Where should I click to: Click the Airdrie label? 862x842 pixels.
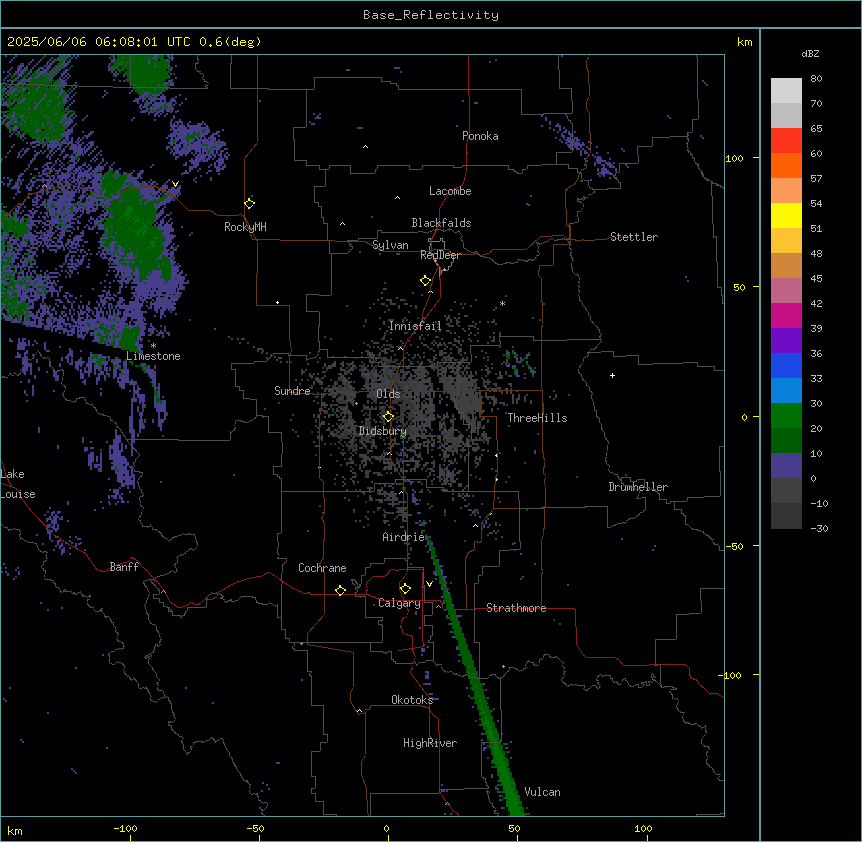(x=404, y=537)
